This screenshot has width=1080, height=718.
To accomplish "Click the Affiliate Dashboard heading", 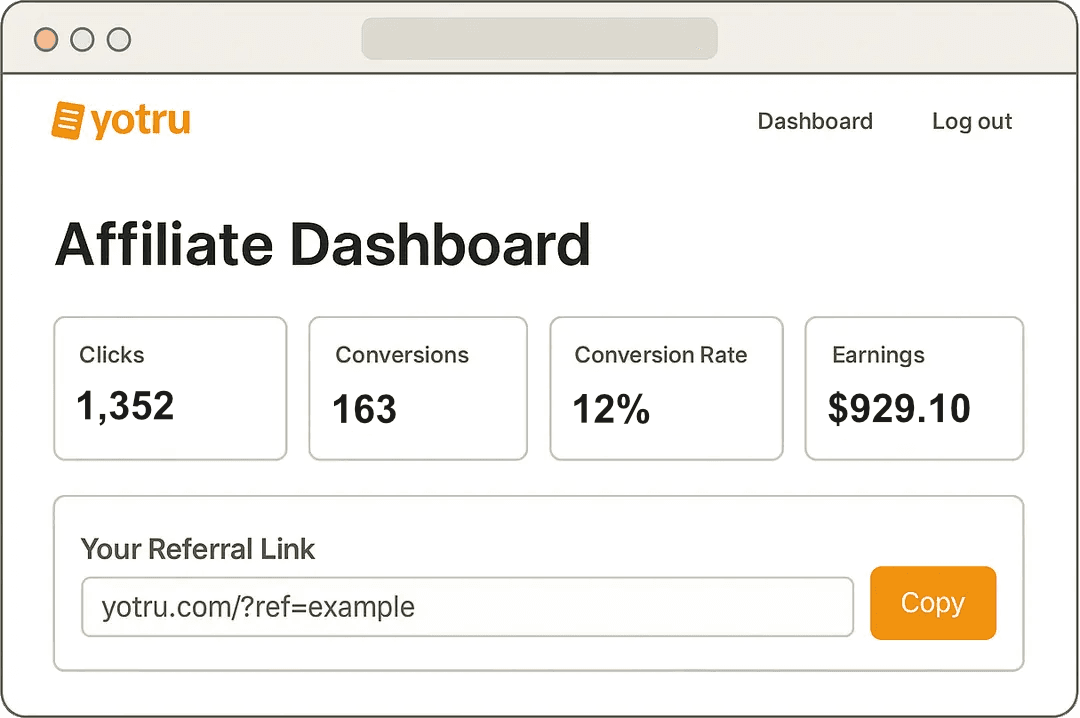I will click(323, 243).
